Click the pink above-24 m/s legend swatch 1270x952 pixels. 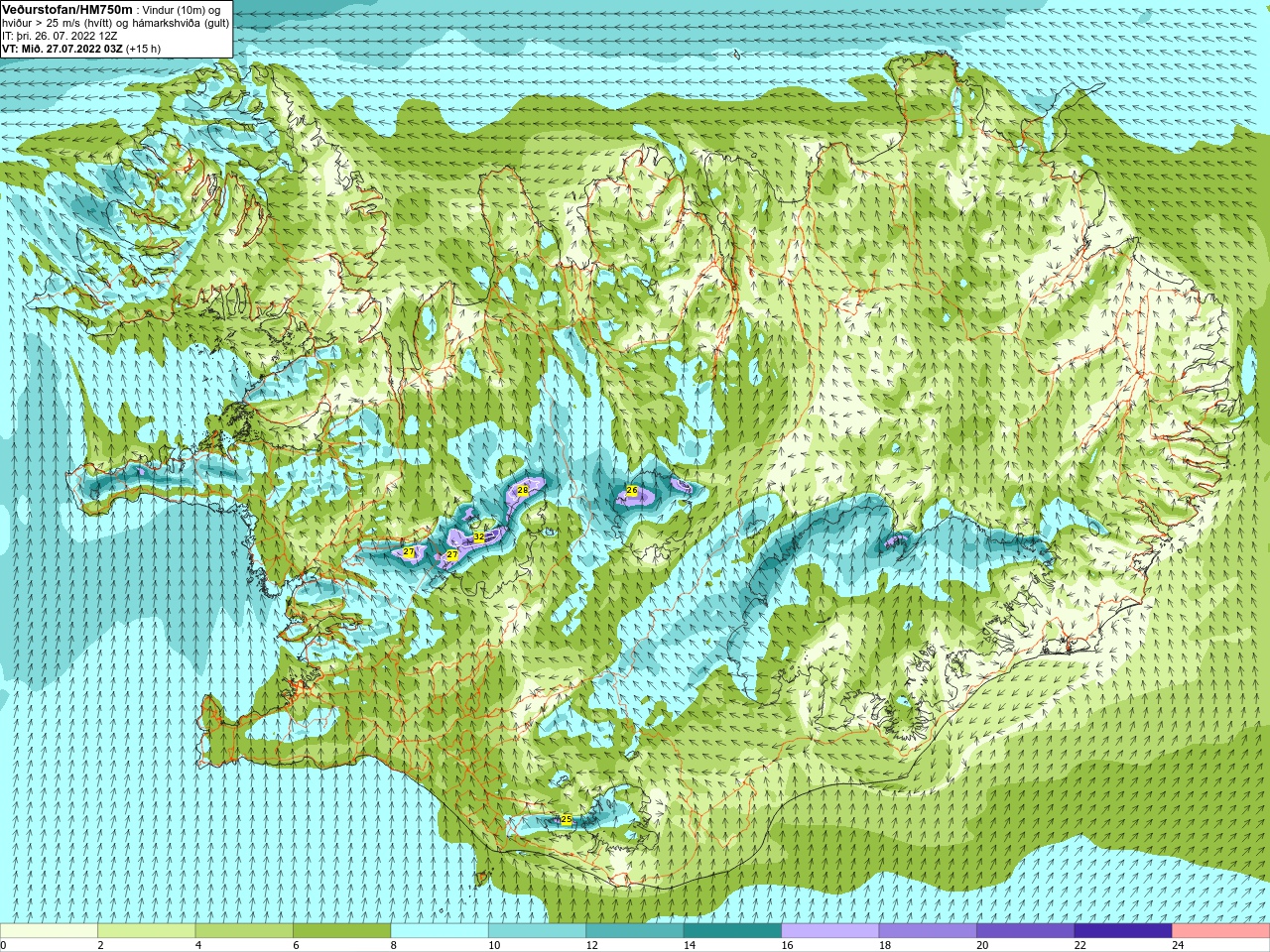(x=1221, y=931)
